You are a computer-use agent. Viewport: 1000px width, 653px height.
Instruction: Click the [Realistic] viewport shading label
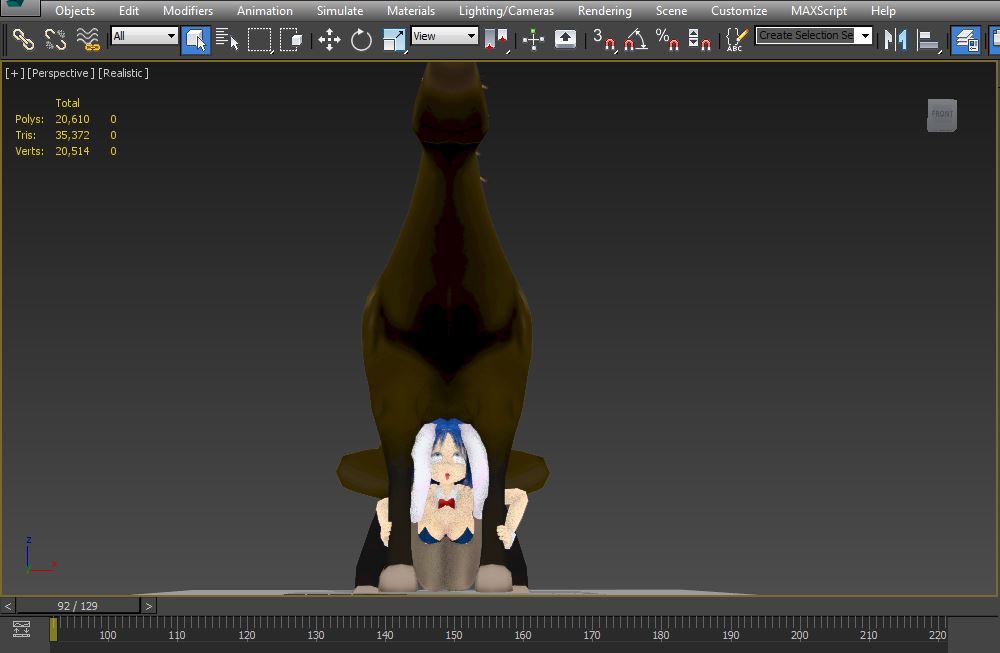click(123, 73)
